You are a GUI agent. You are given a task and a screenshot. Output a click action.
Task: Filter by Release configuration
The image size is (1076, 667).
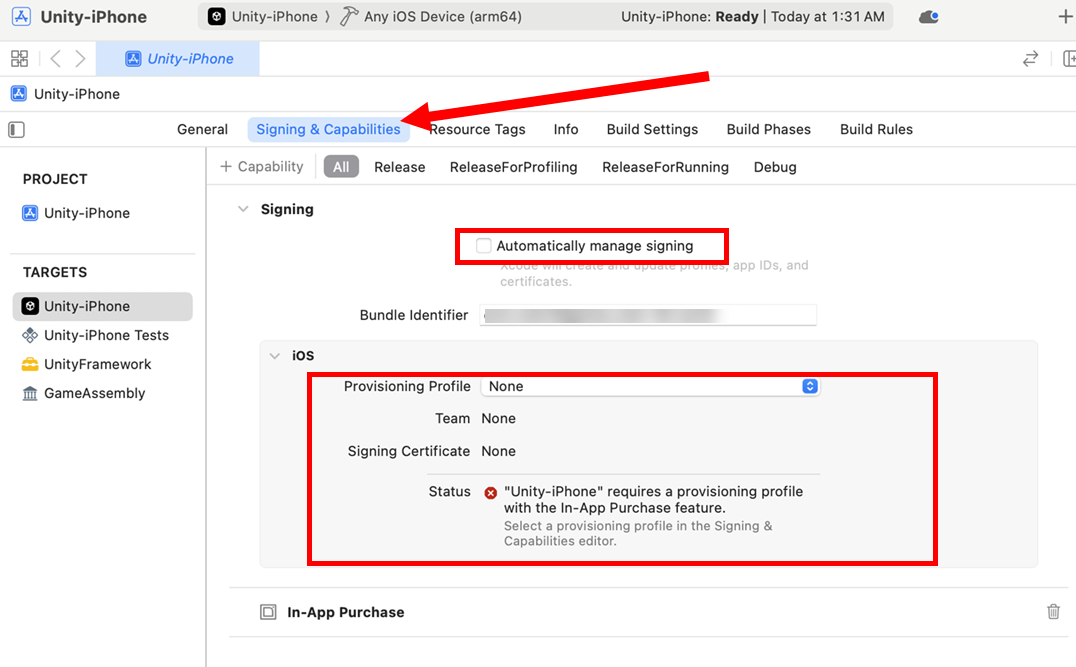pos(399,167)
